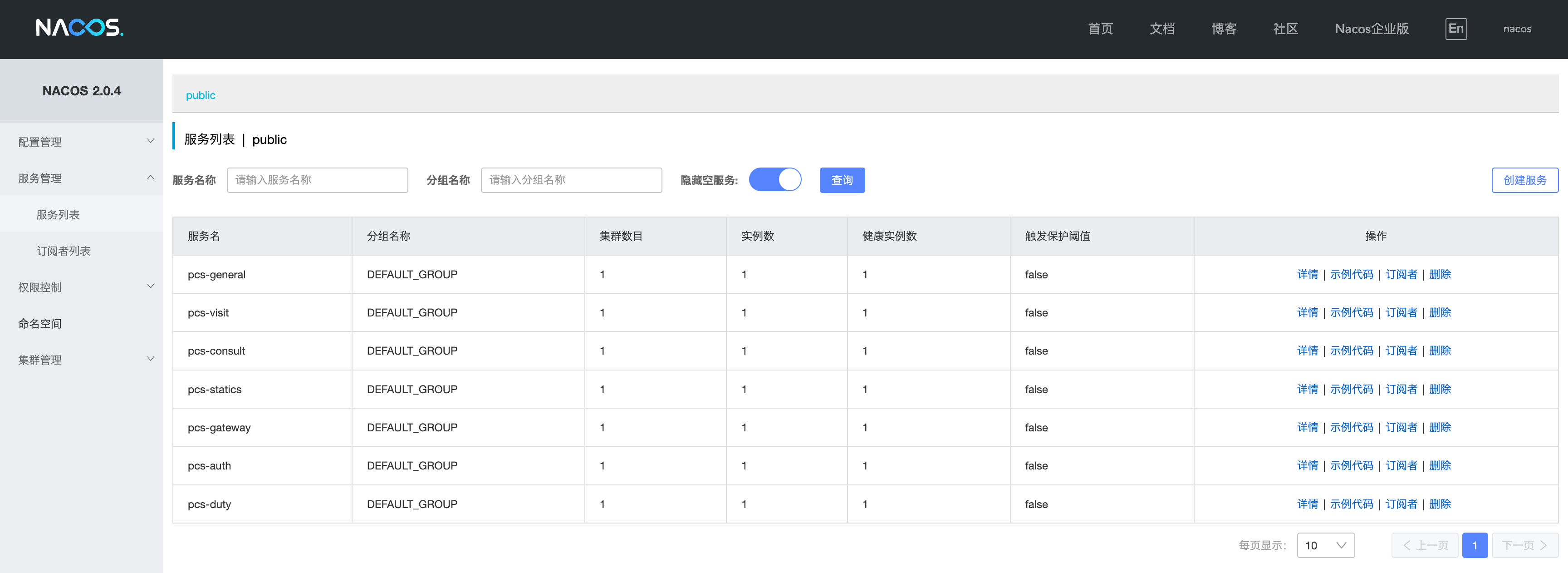Switch language with the En icon

point(1455,29)
